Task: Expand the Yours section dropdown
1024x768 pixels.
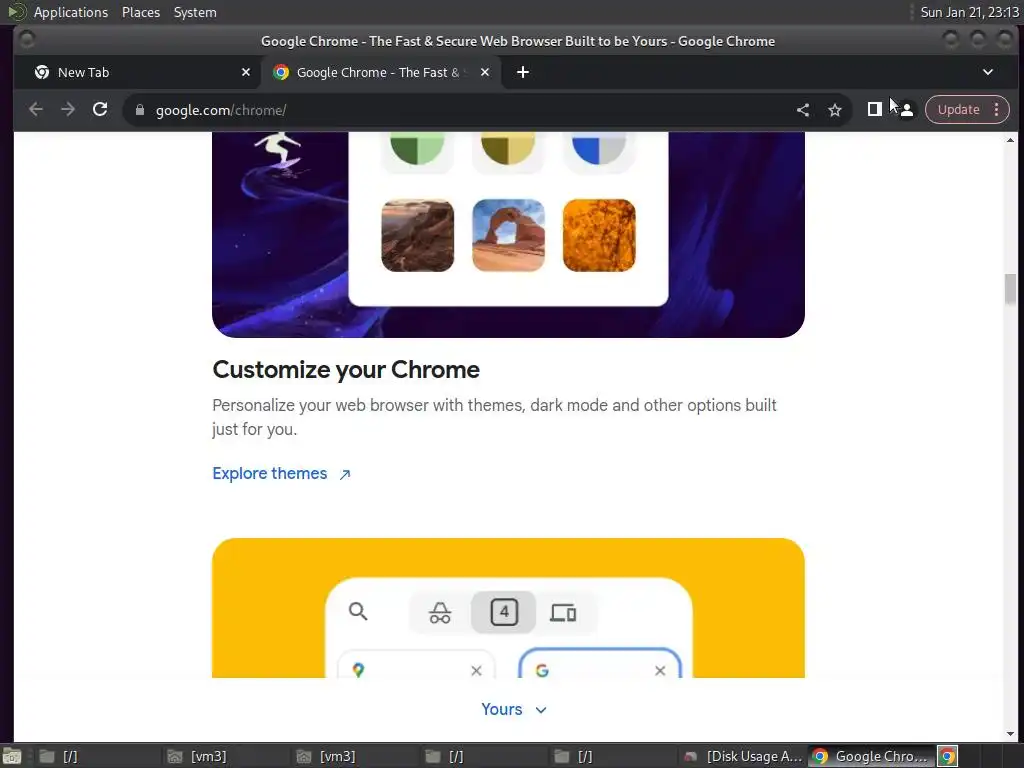Action: [513, 709]
